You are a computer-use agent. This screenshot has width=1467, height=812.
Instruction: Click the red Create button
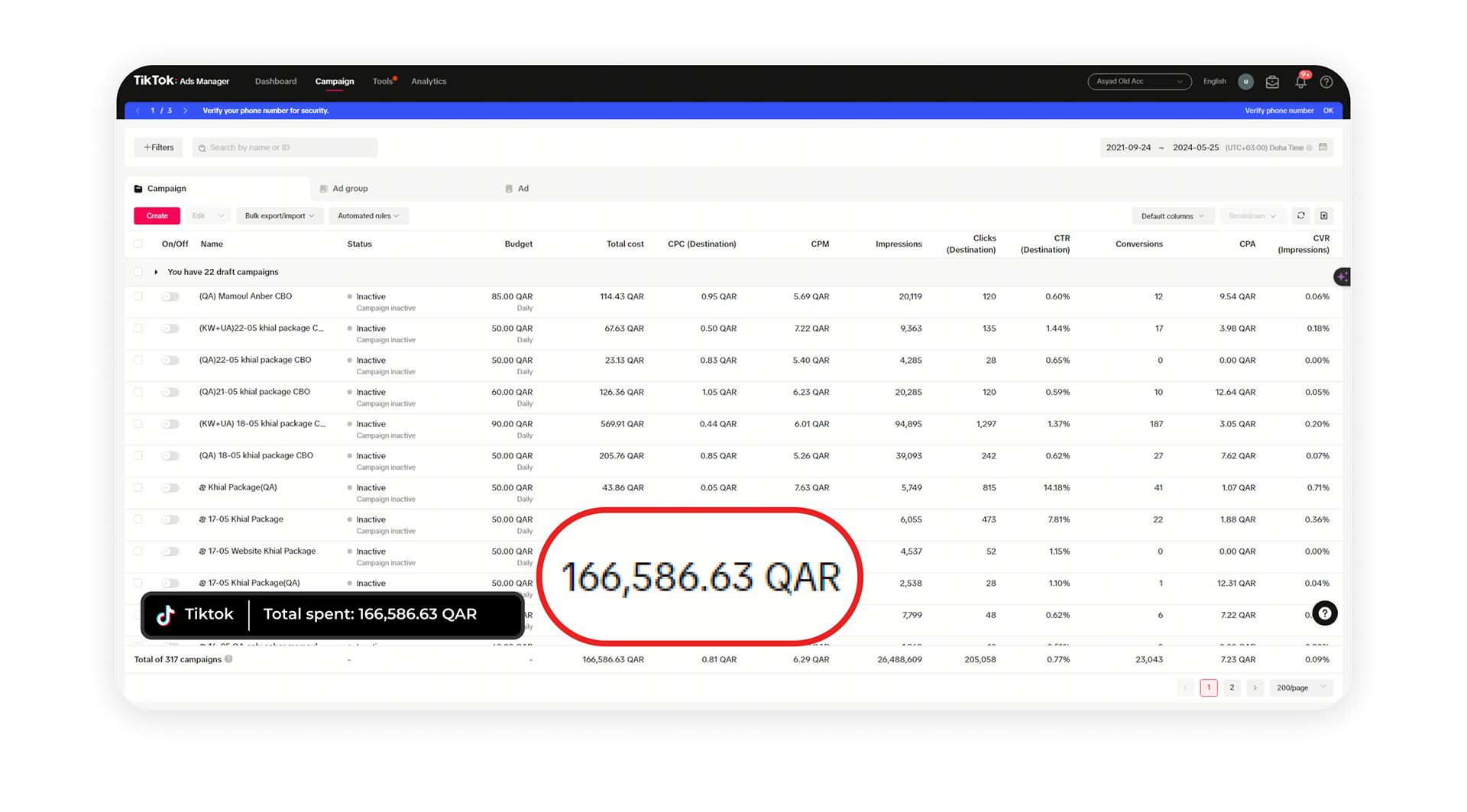(x=157, y=216)
